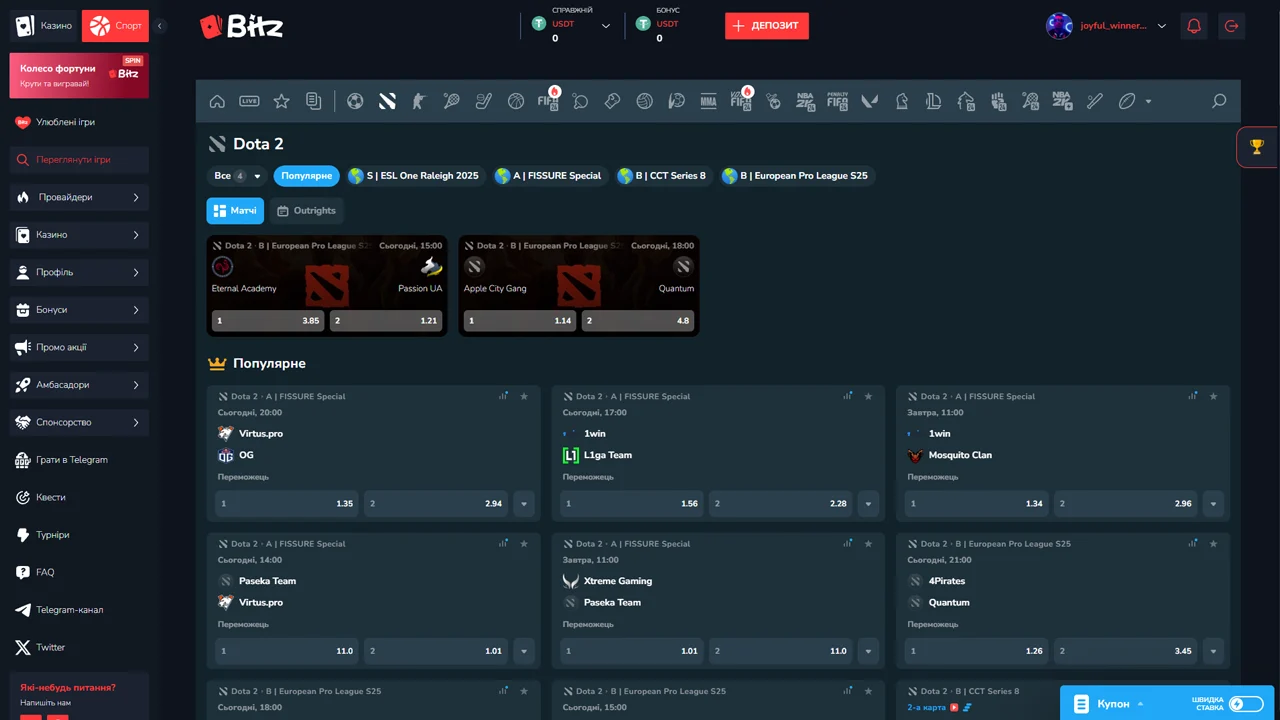
Task: Select the basketball sport icon
Action: click(x=516, y=101)
